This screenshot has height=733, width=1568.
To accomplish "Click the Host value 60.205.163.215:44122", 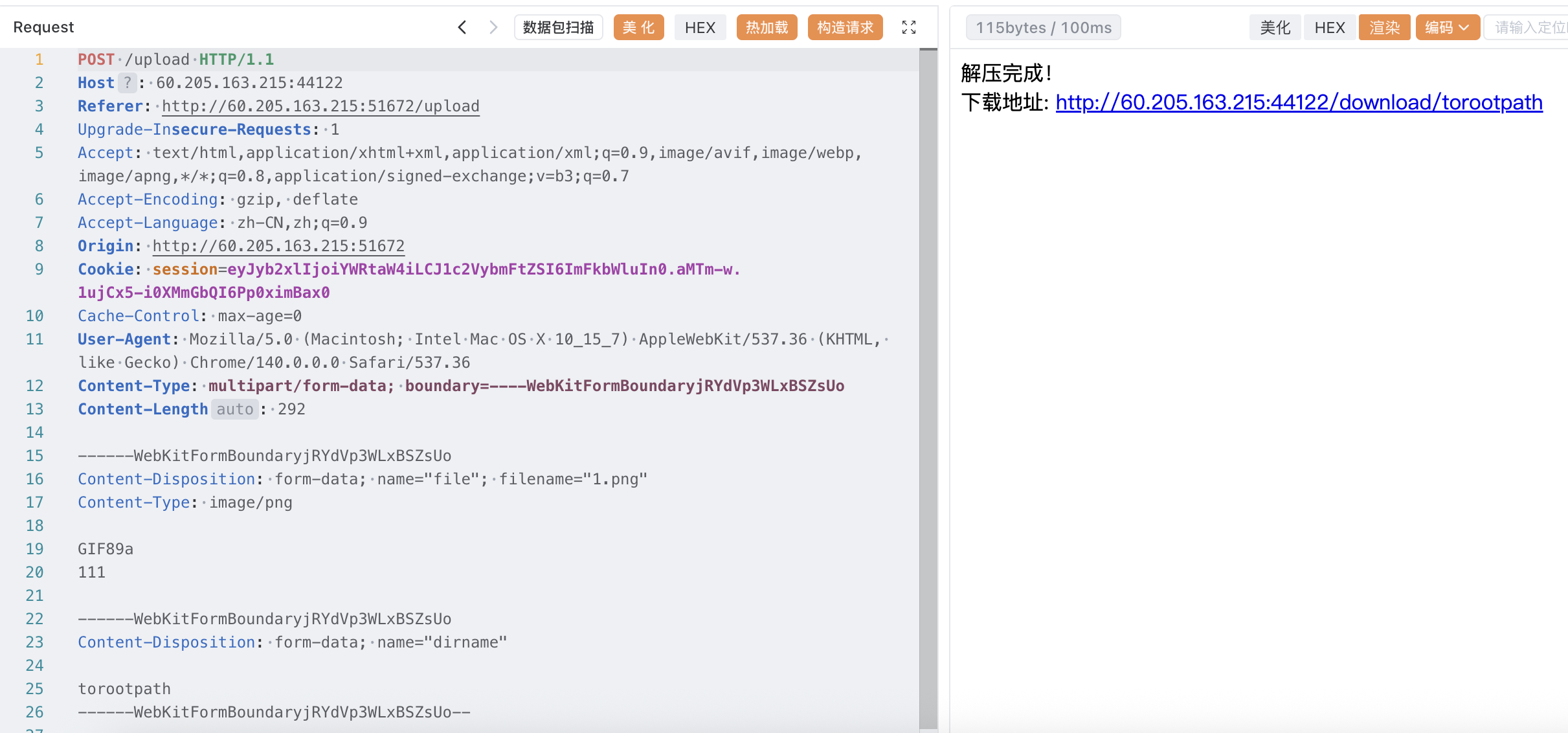I will tap(249, 83).
